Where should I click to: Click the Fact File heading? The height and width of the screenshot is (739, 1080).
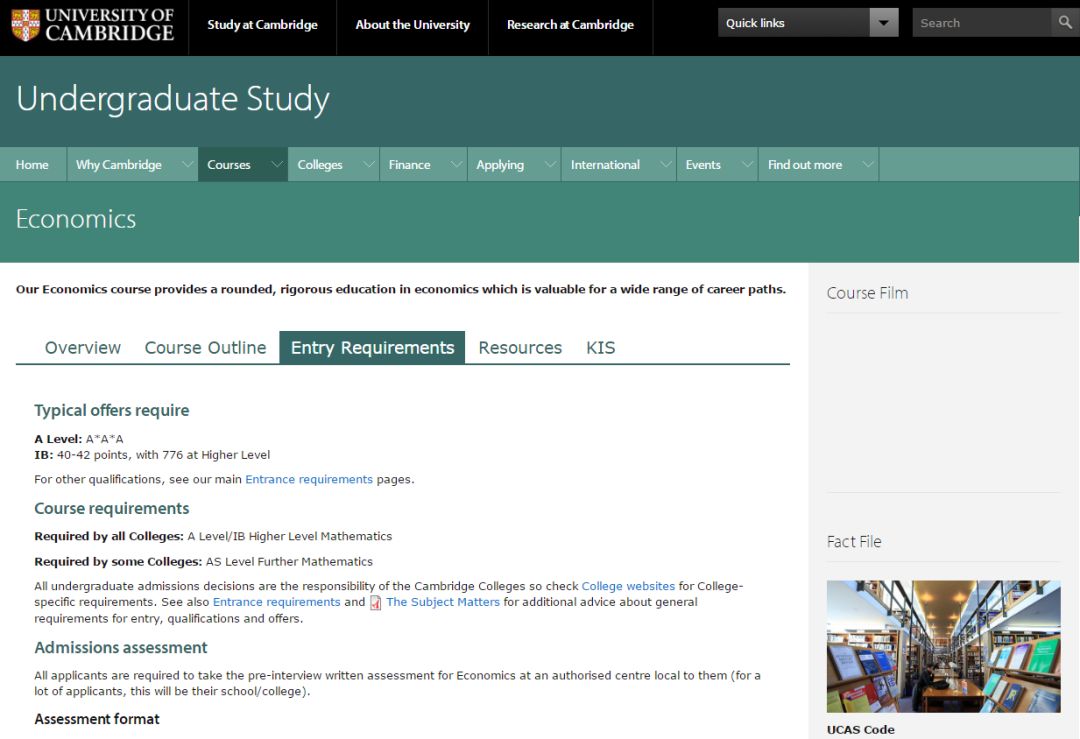[854, 542]
